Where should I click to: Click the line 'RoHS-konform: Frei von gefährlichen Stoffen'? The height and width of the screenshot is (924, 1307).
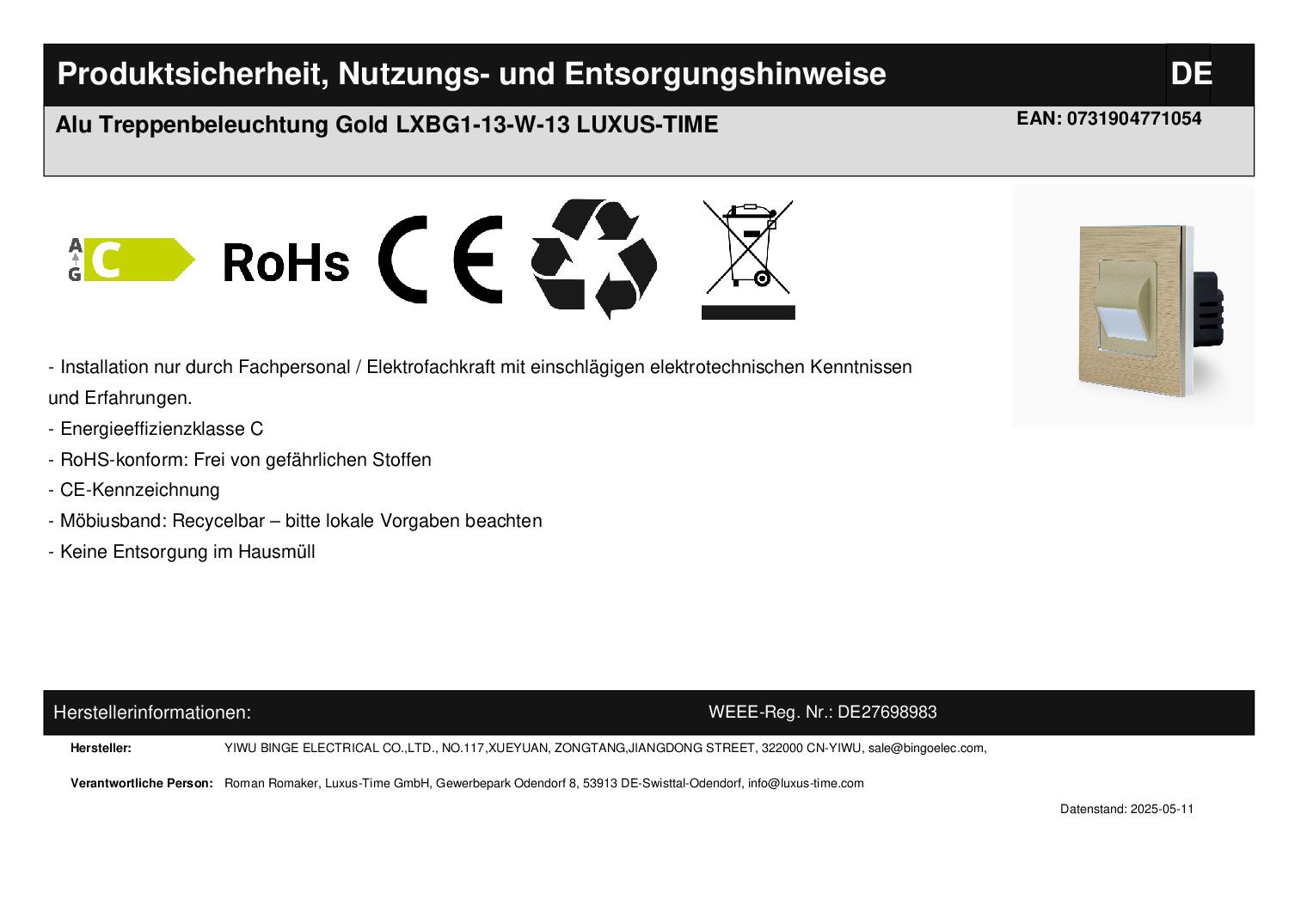(x=240, y=460)
